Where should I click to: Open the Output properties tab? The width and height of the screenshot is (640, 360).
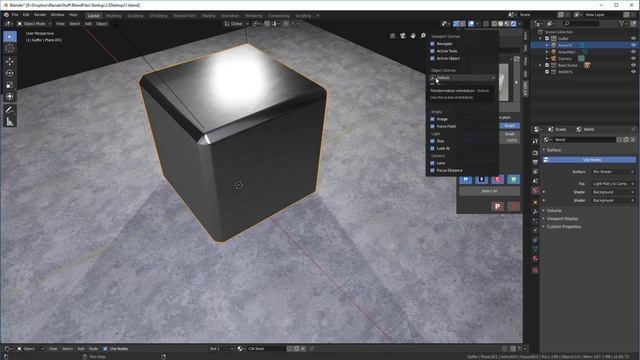tap(535, 162)
